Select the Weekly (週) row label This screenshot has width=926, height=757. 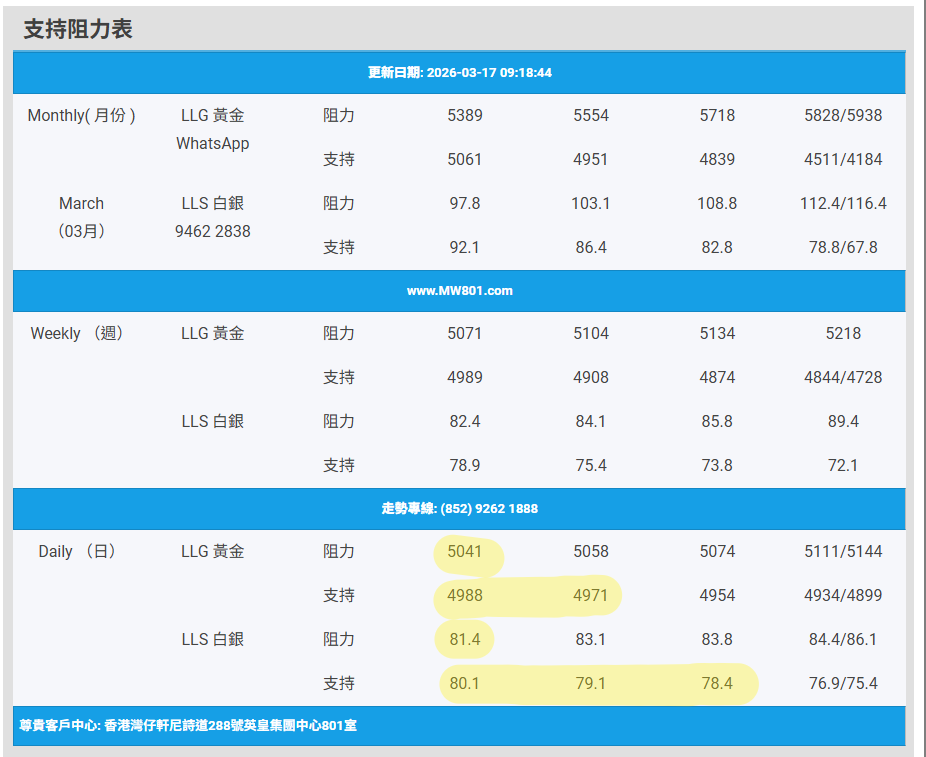(x=77, y=334)
